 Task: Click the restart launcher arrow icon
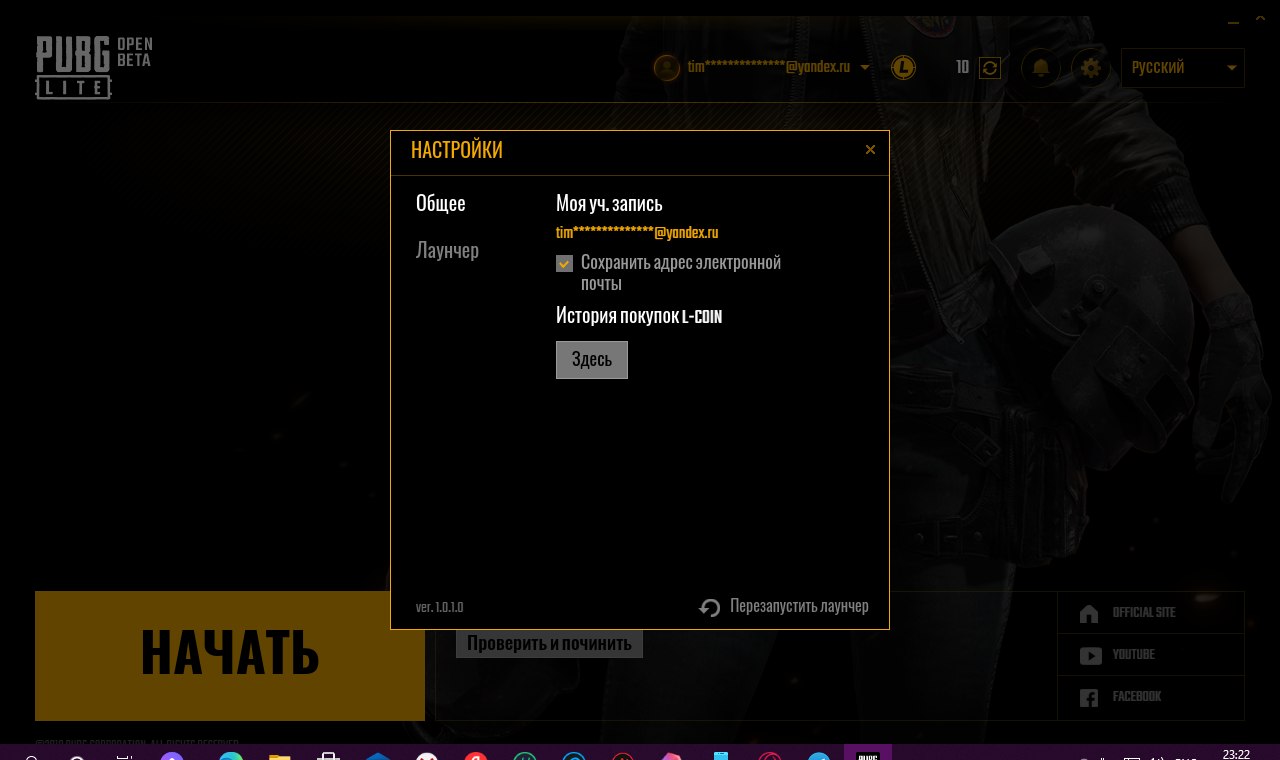(710, 607)
